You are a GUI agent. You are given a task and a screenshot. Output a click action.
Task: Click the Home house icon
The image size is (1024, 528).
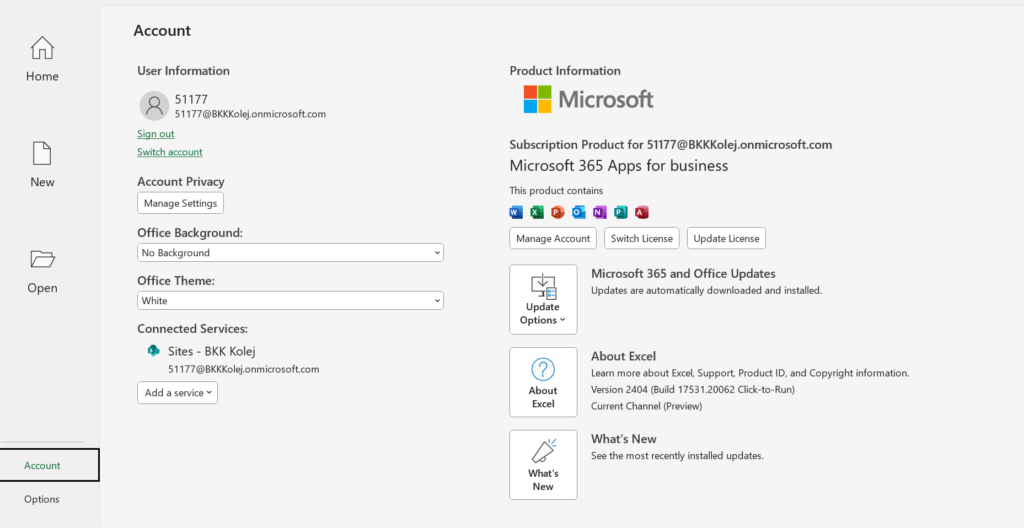(x=42, y=48)
